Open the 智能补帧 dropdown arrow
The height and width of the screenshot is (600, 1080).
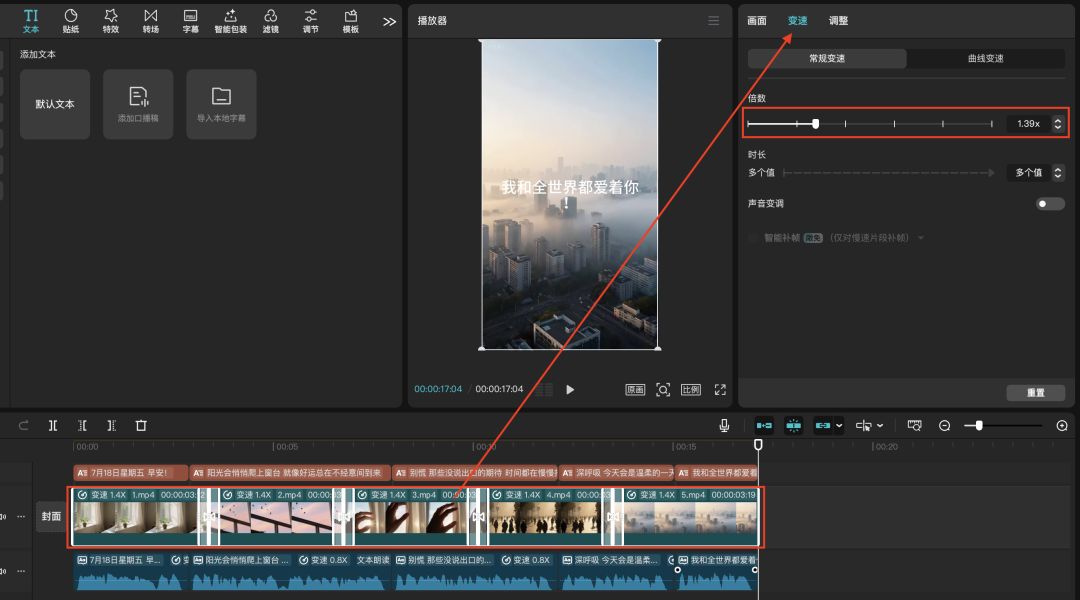pos(920,238)
